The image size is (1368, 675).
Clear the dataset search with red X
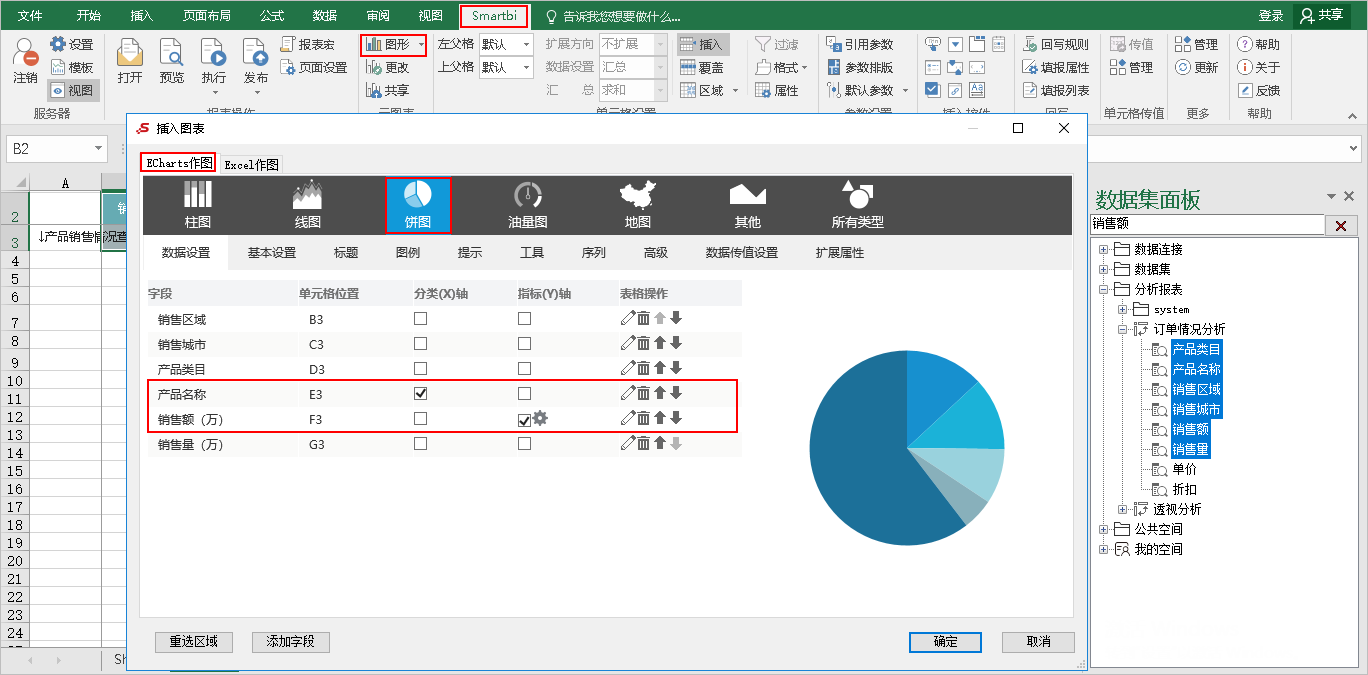point(1341,226)
